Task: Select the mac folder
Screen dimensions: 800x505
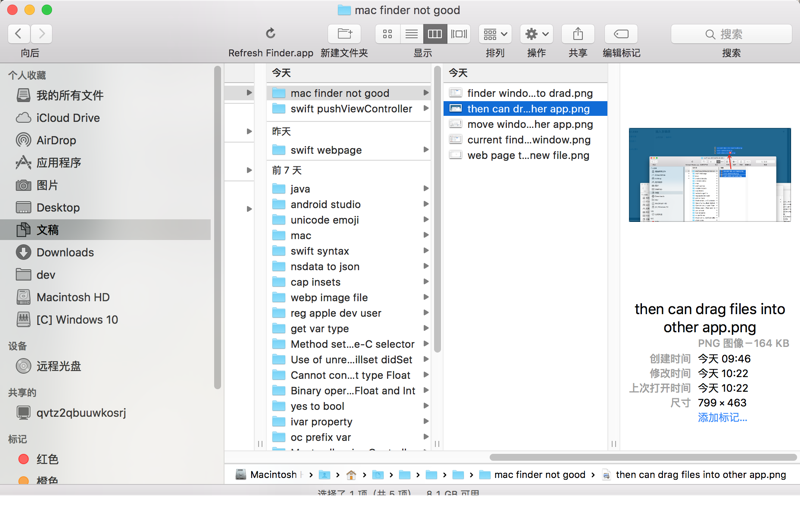Action: pos(349,235)
